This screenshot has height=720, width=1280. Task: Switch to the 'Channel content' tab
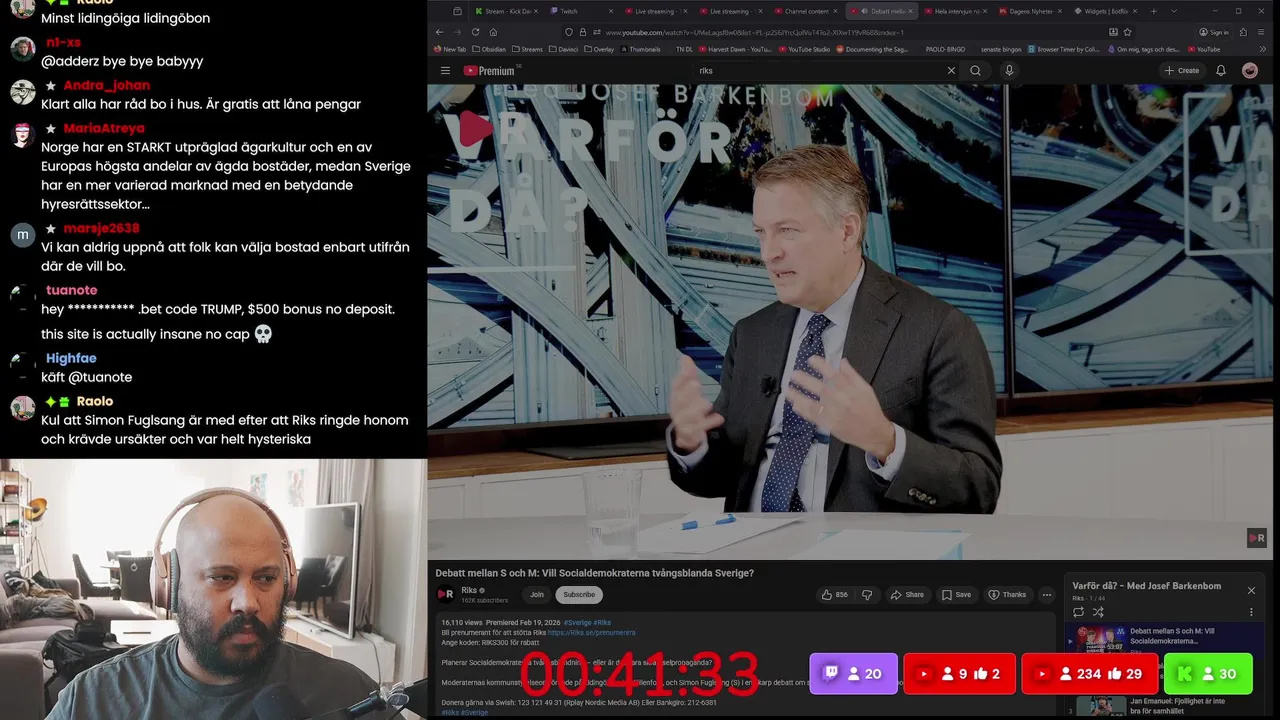806,11
